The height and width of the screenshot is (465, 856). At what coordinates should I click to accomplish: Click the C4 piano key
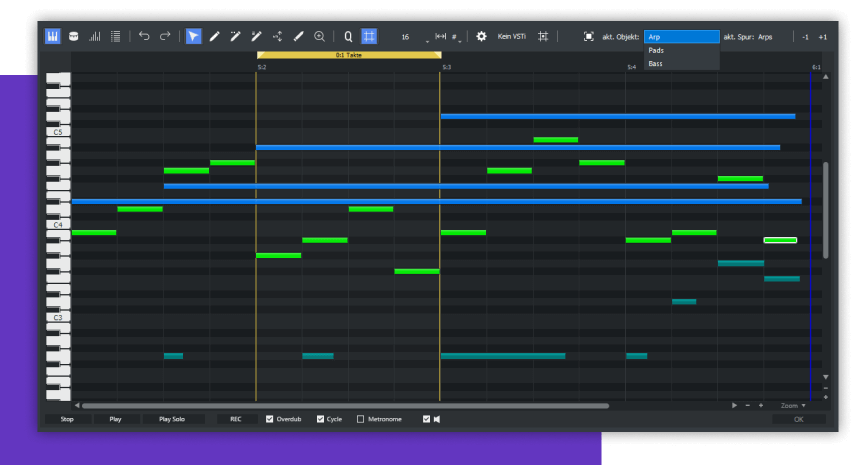tap(57, 225)
